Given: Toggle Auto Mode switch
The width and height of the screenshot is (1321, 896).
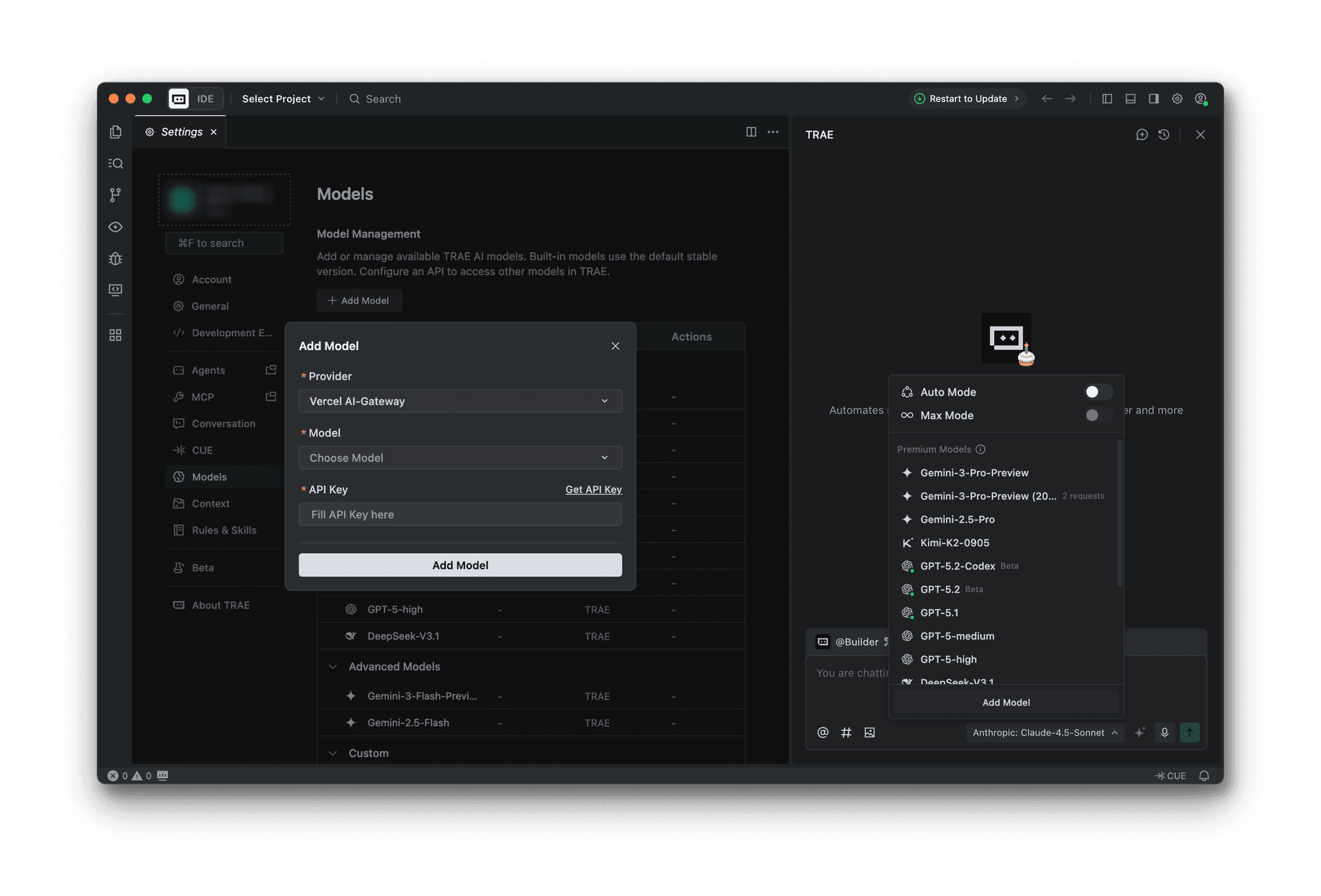Looking at the screenshot, I should (x=1097, y=392).
